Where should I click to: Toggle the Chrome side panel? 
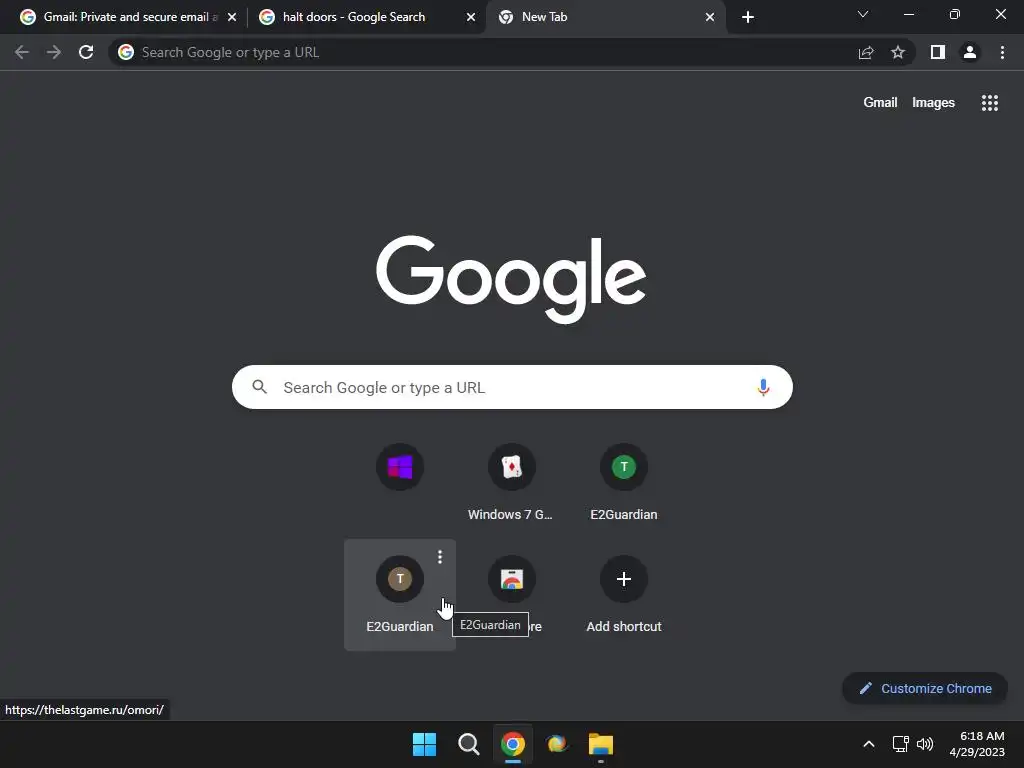point(938,52)
